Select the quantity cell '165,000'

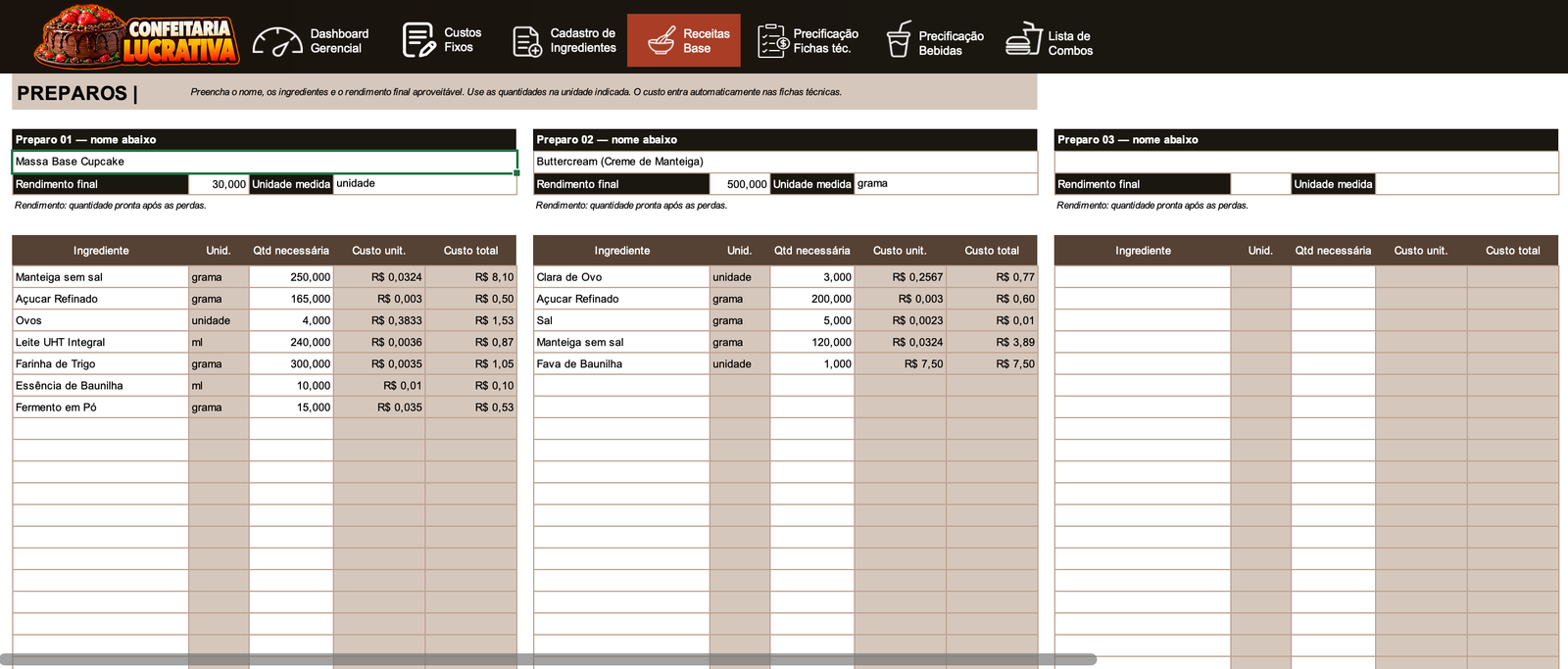tap(291, 299)
